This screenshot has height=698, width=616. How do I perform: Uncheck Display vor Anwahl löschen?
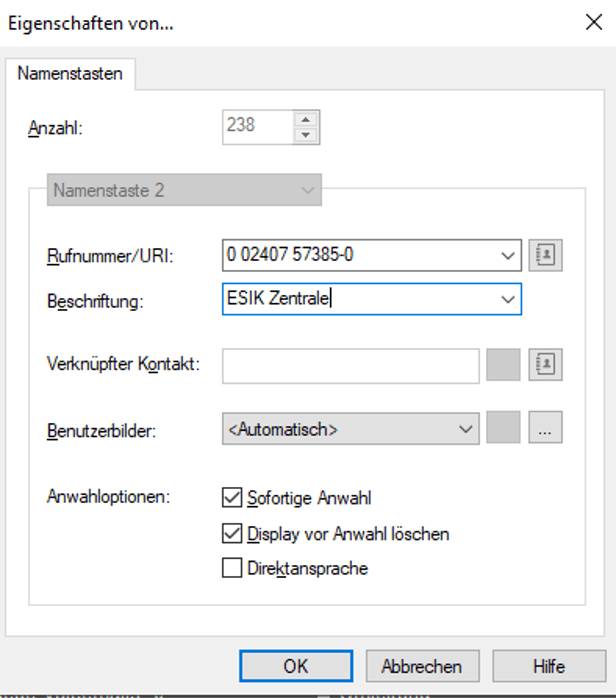pos(231,533)
